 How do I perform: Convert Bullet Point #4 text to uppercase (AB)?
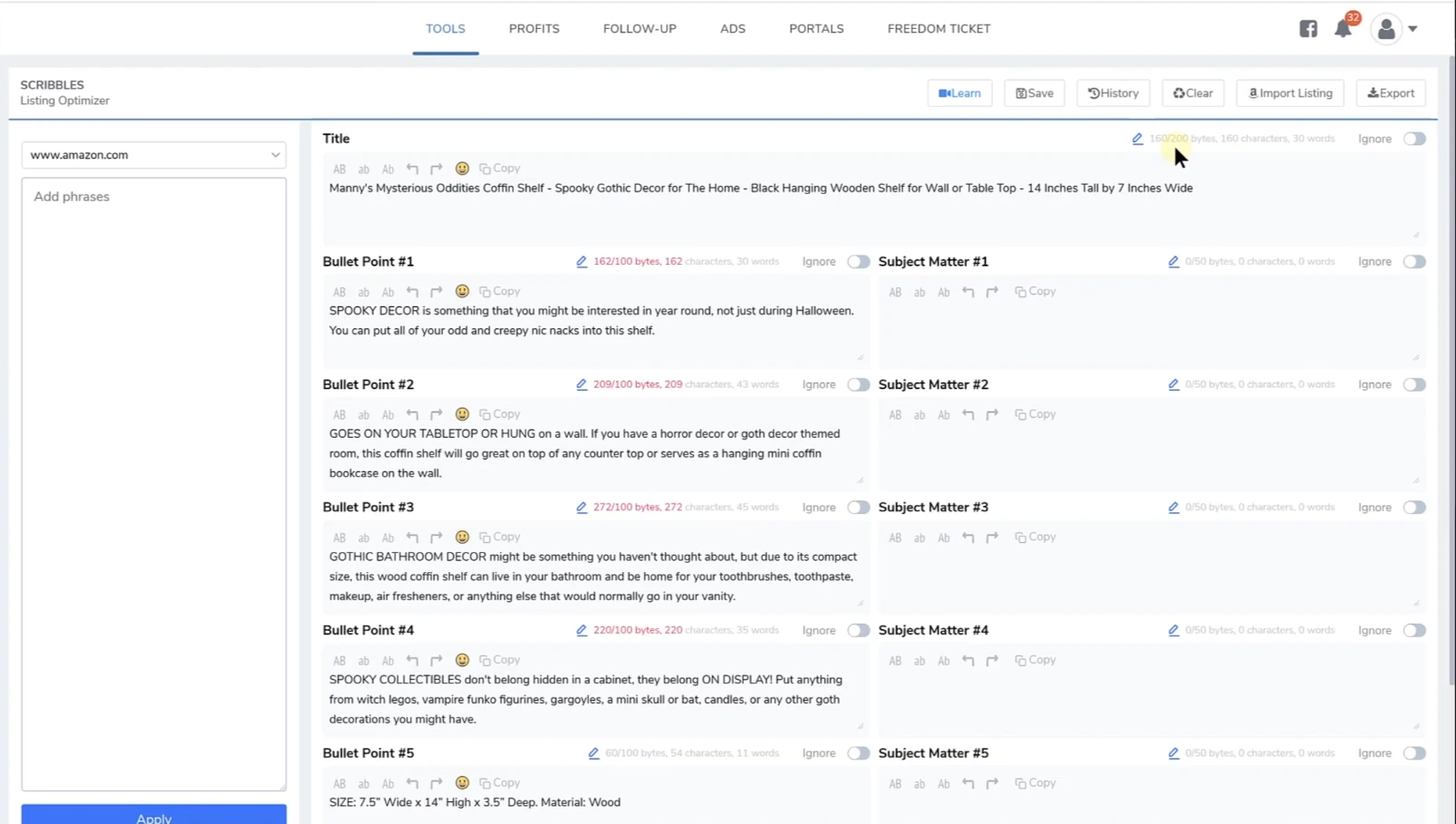point(339,661)
